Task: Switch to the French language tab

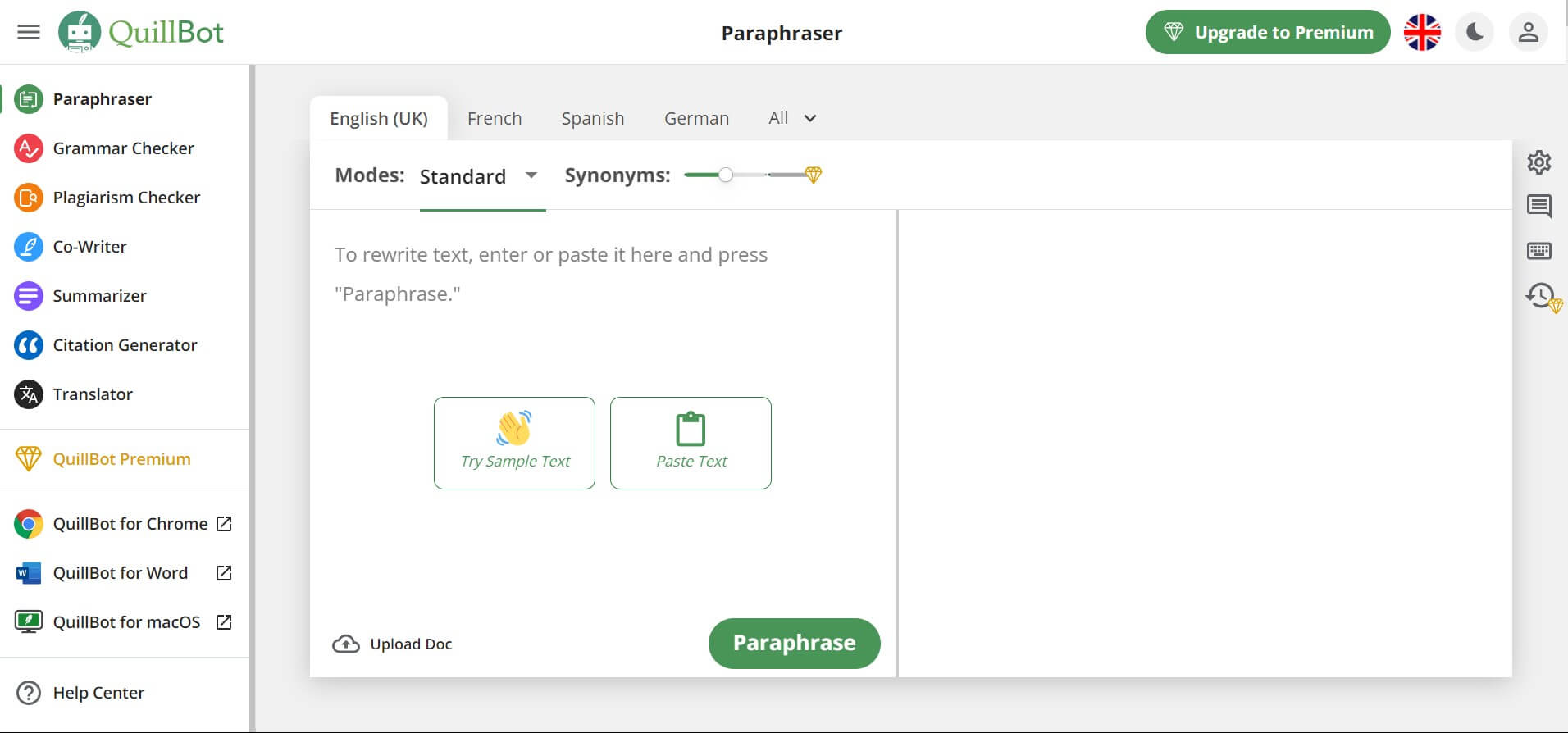Action: [495, 118]
